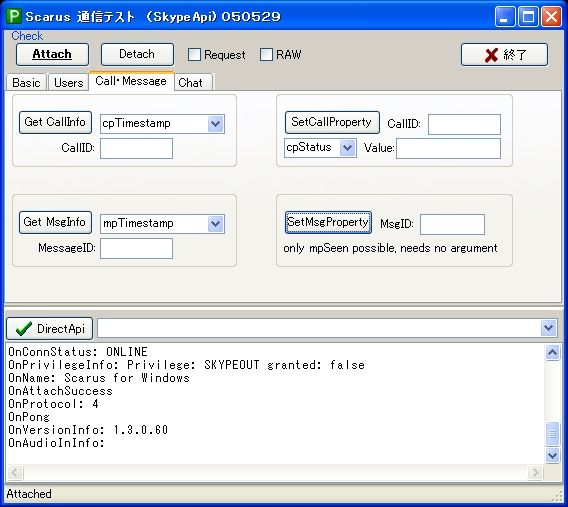The height and width of the screenshot is (507, 568).
Task: Click the "OnPrivilegeInfo: Privilege: SKYPEOUT granted: false" log line
Action: (186, 365)
